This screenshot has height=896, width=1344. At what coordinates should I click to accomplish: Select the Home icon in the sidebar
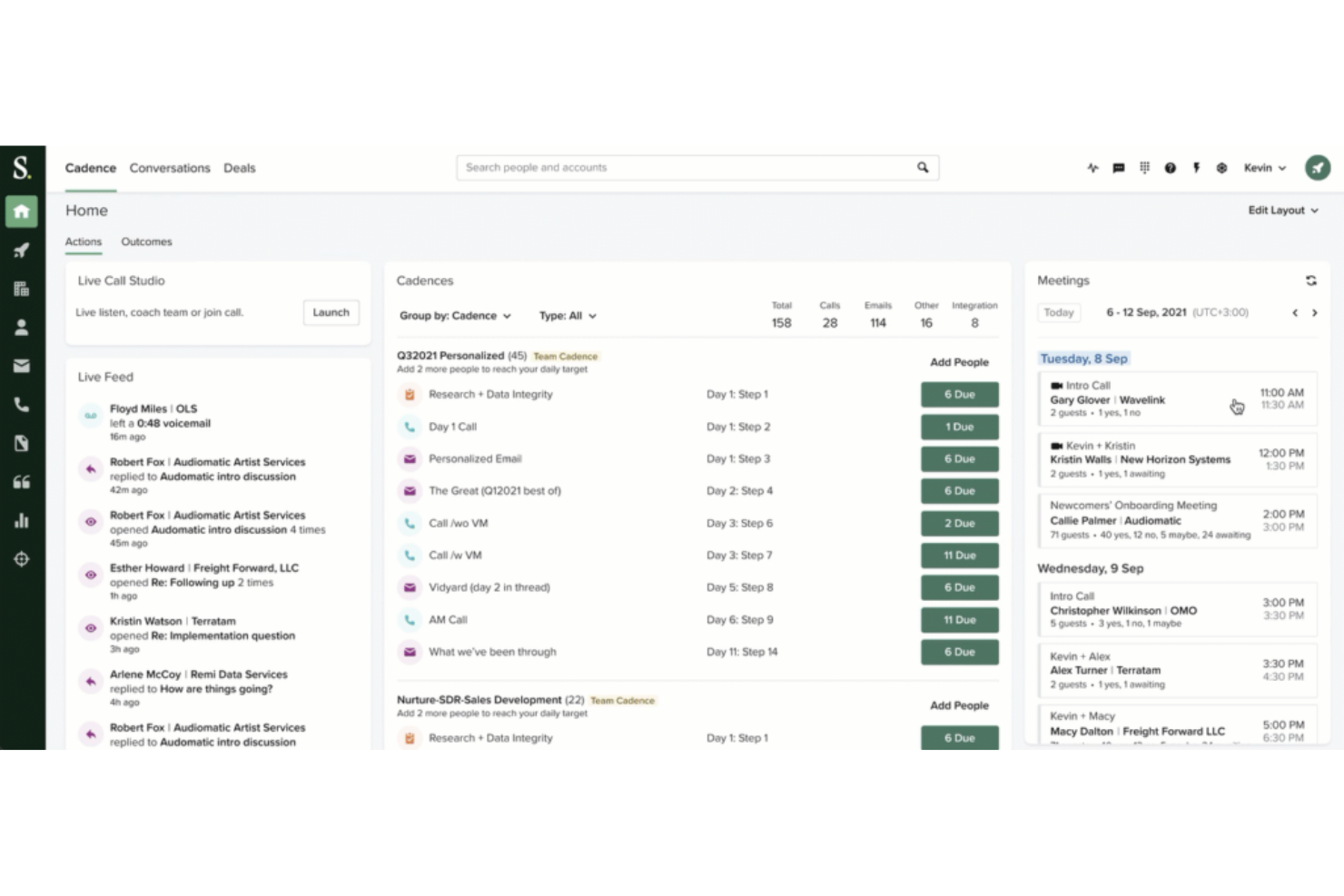coord(22,211)
